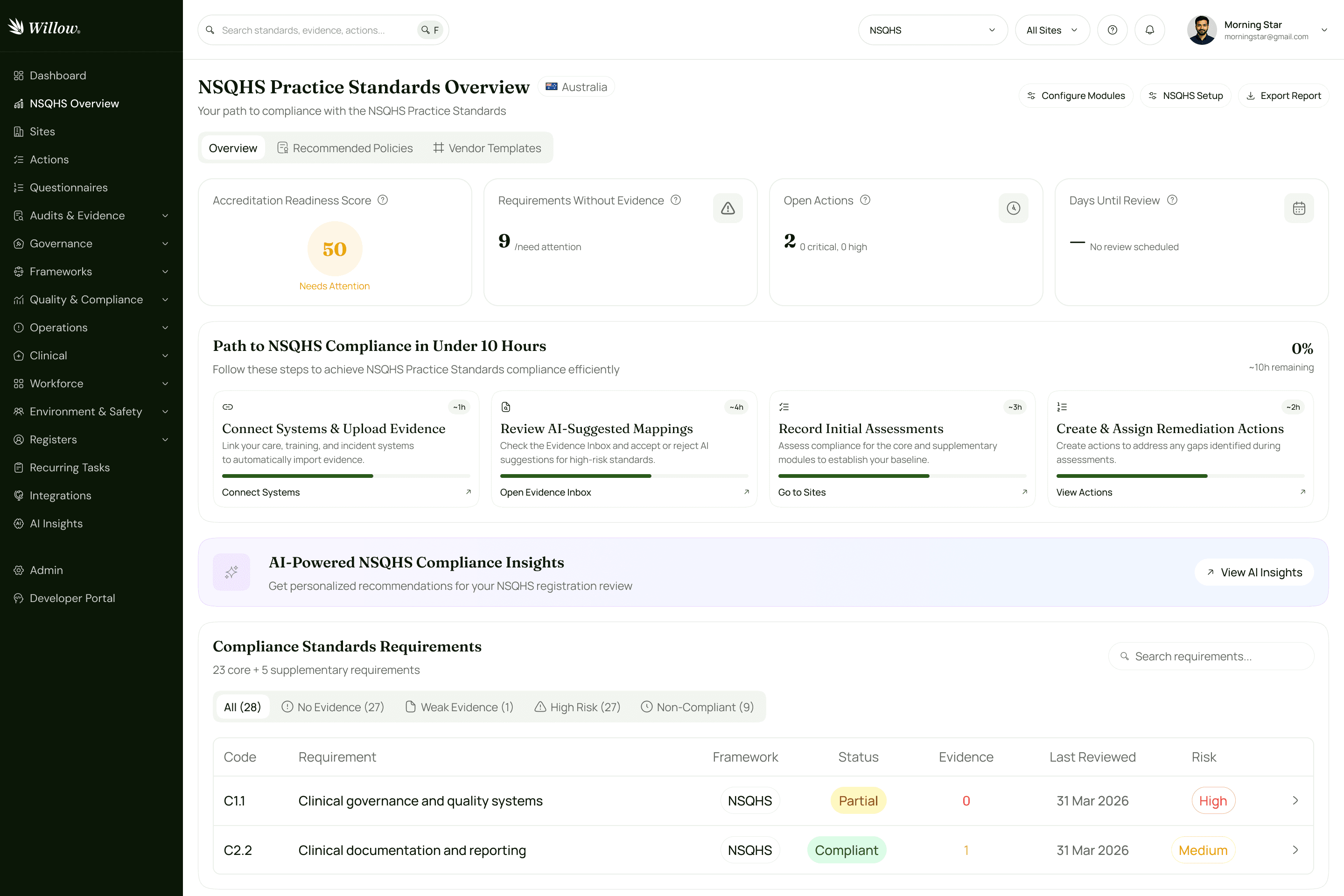1344x896 pixels.
Task: Click the Export Report button
Action: pyautogui.click(x=1283, y=95)
